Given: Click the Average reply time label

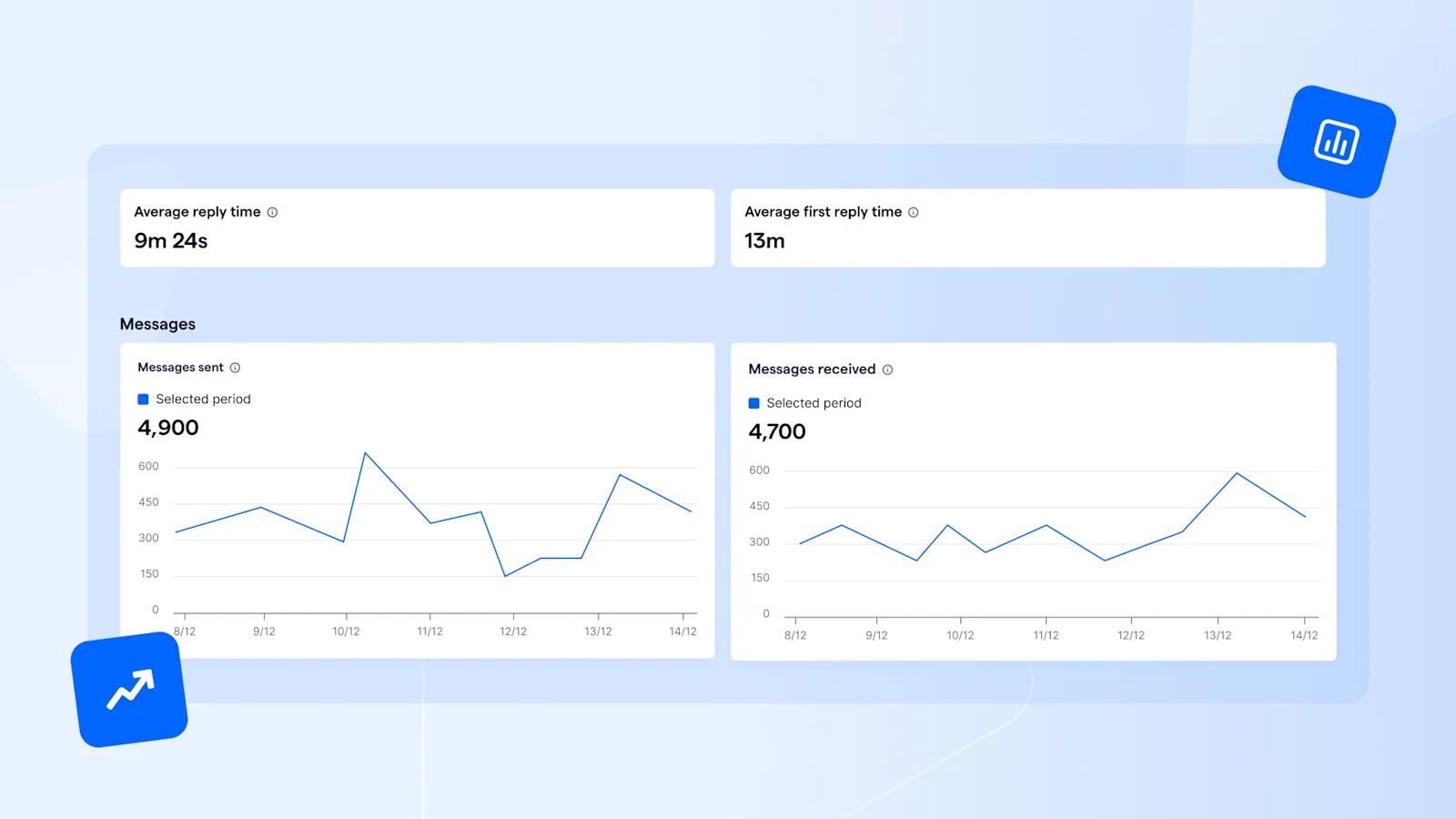Looking at the screenshot, I should pyautogui.click(x=197, y=212).
